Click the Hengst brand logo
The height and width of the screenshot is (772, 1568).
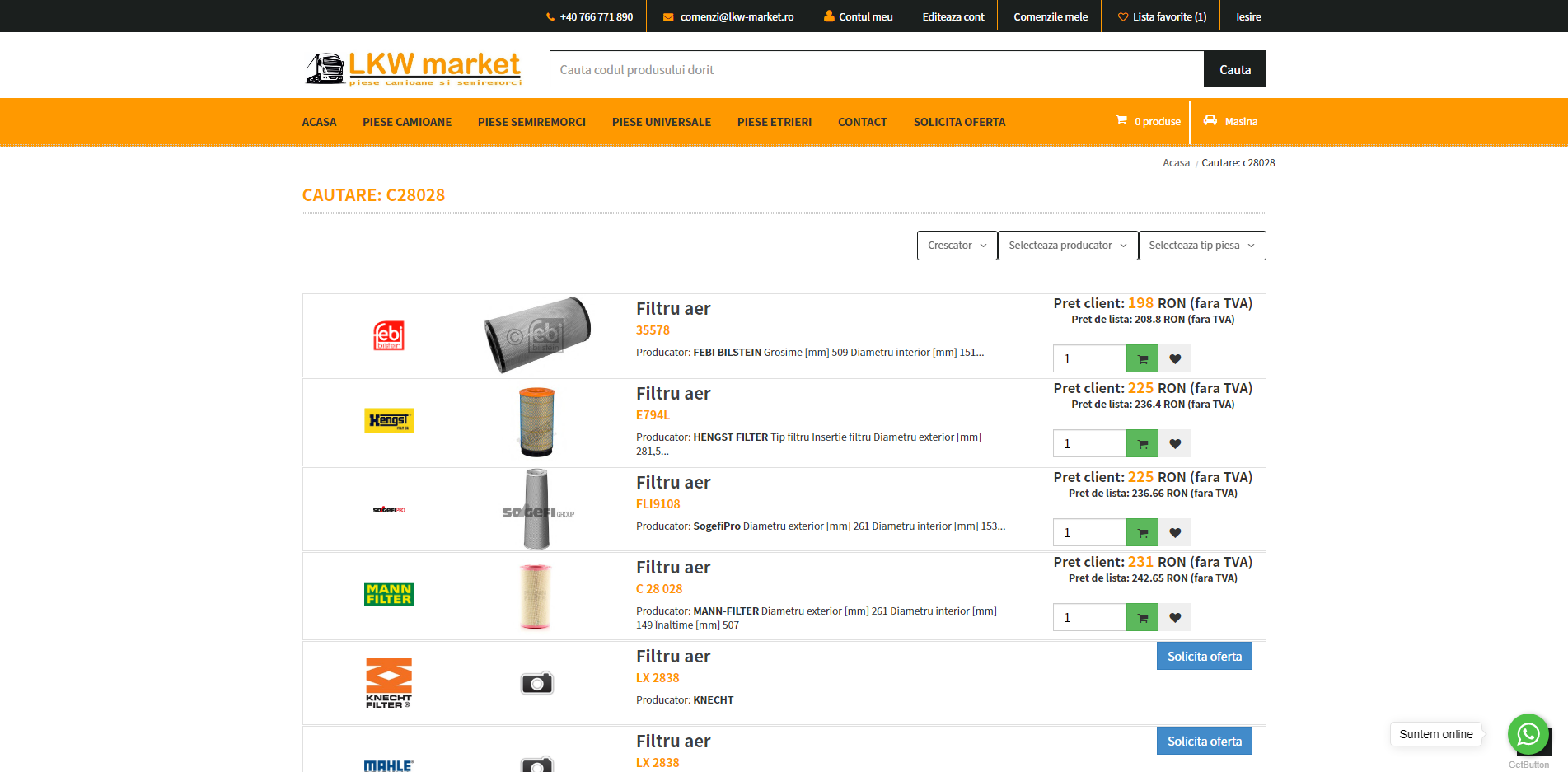click(389, 420)
